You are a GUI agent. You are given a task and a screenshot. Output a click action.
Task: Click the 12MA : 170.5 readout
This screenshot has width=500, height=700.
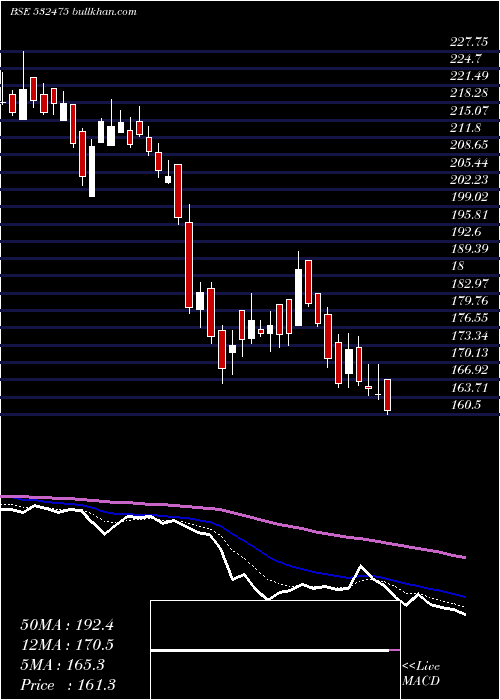coord(67,645)
